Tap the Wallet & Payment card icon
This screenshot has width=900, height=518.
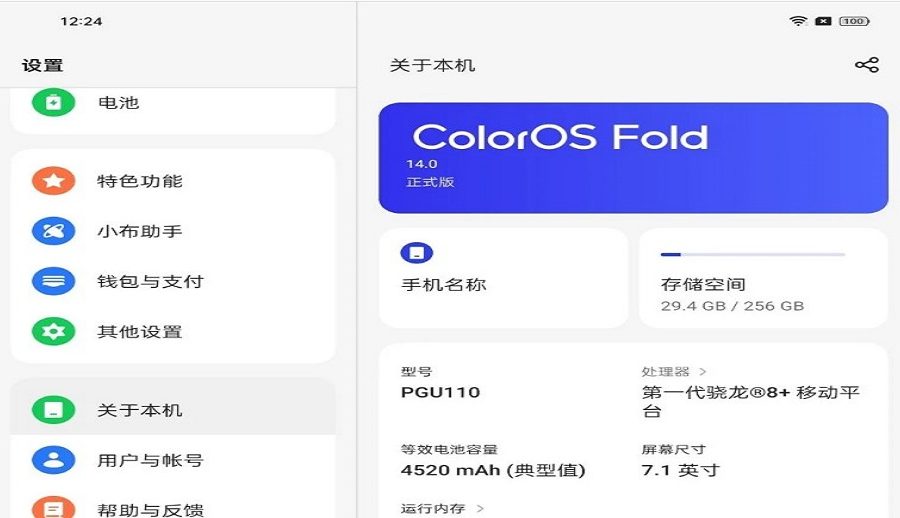pos(53,281)
